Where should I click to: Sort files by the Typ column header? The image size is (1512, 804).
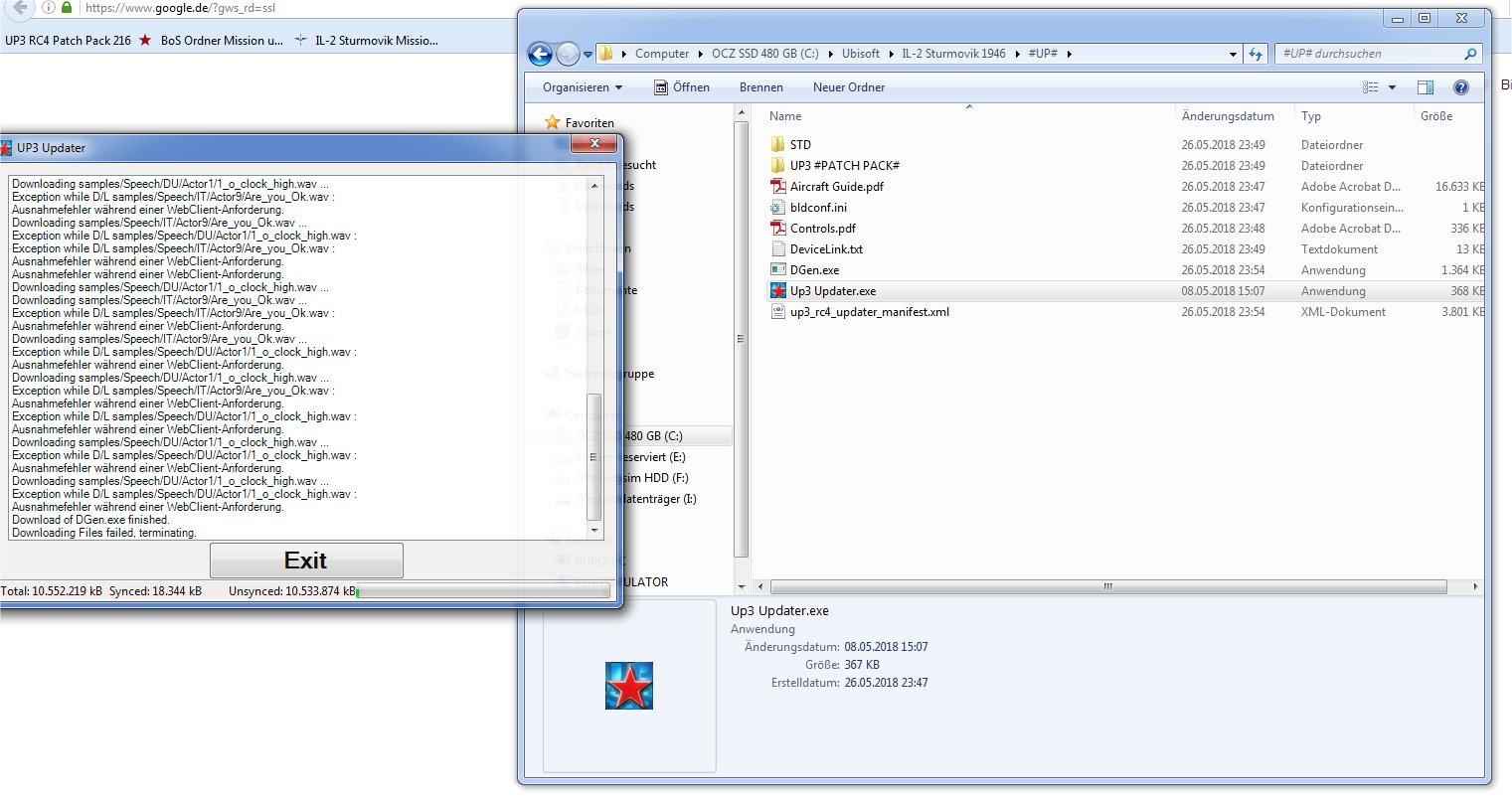point(1353,116)
